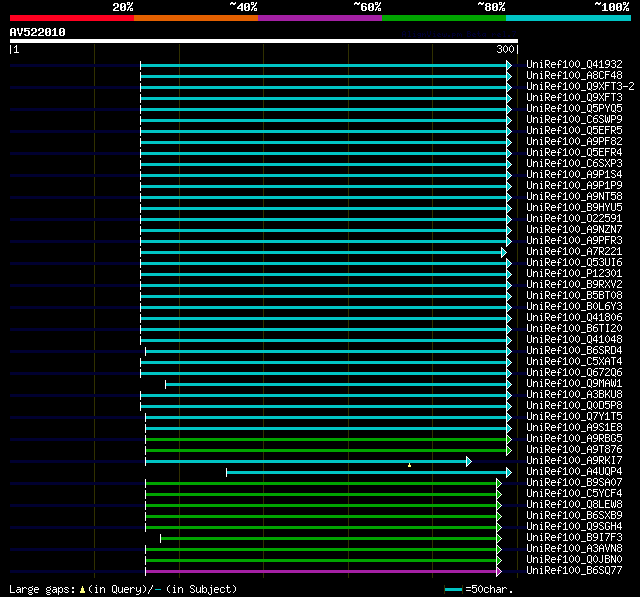Open hit UniRef100_Q9XFT3
This screenshot has width=640, height=597.
pos(574,98)
